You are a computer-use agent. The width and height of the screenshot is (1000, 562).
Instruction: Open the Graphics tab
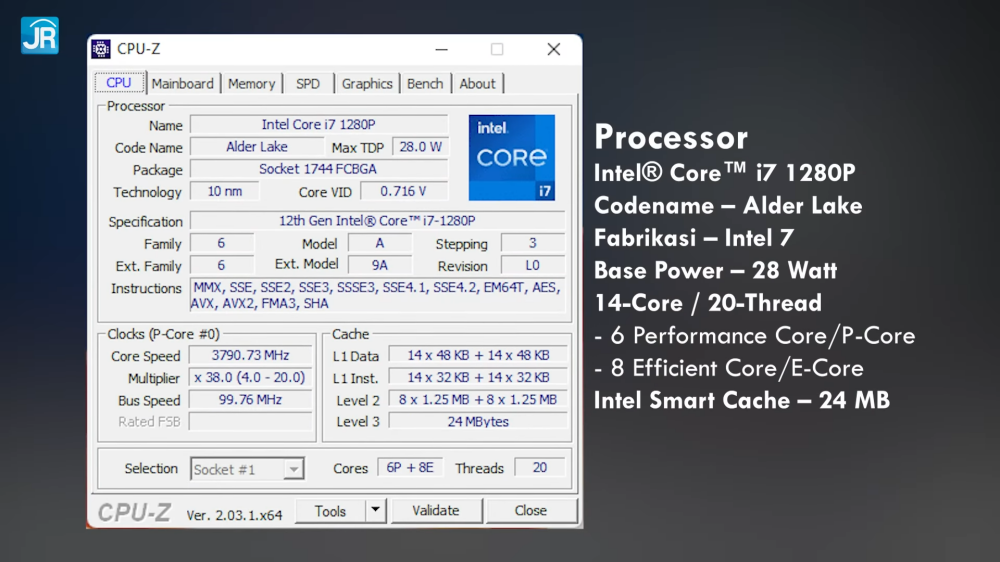(367, 84)
